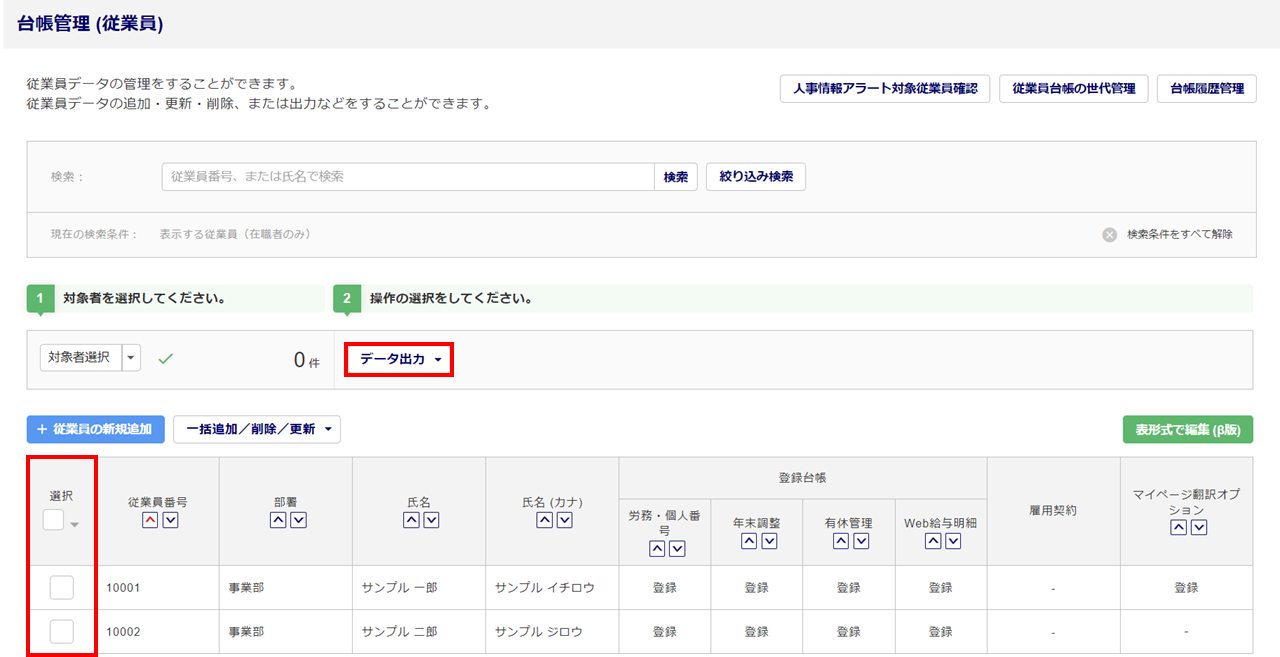Click descending sort arrow under 氏名
This screenshot has width=1280, height=657.
coord(431,520)
